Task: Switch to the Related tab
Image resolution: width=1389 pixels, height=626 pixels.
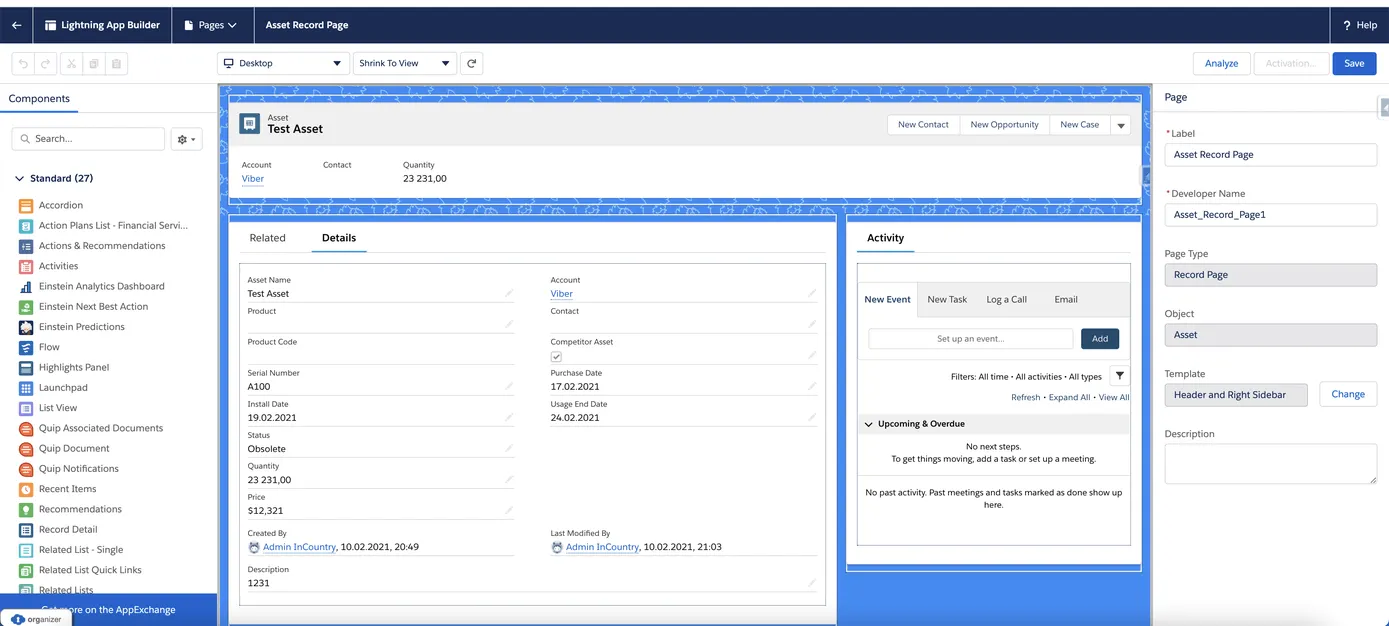Action: (267, 238)
